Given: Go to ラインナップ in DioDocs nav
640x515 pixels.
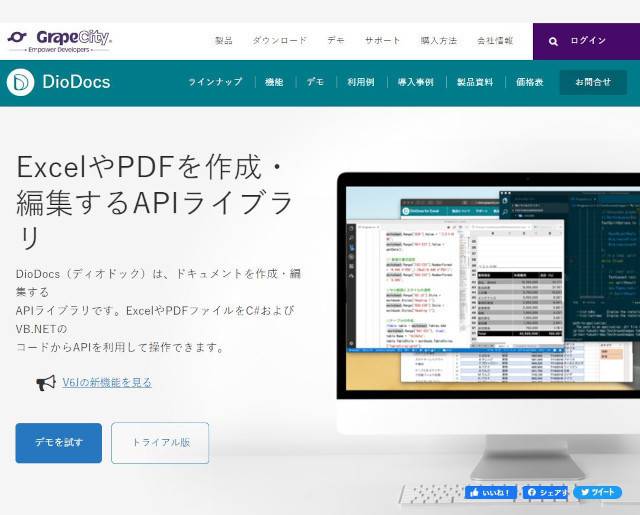Looking at the screenshot, I should (215, 82).
